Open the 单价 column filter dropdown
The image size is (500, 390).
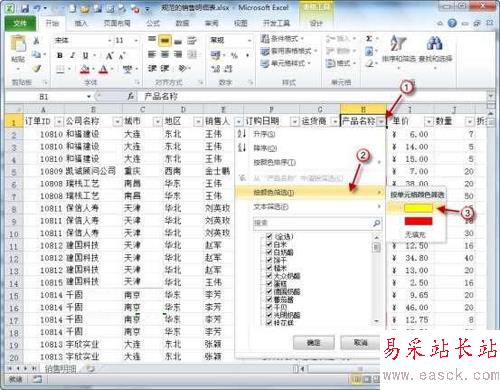[429, 122]
